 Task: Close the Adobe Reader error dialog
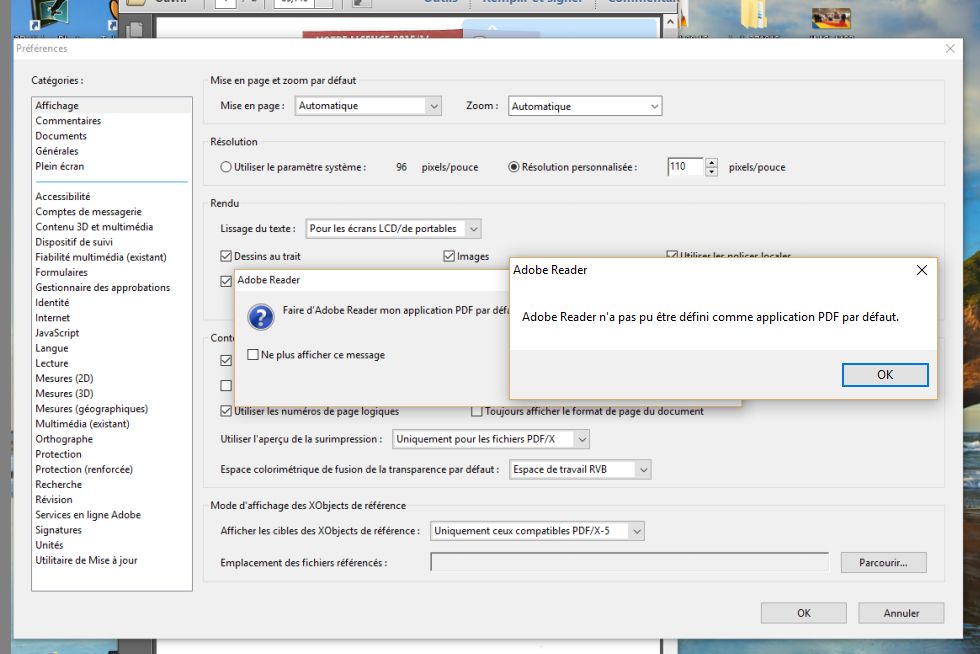coord(921,270)
